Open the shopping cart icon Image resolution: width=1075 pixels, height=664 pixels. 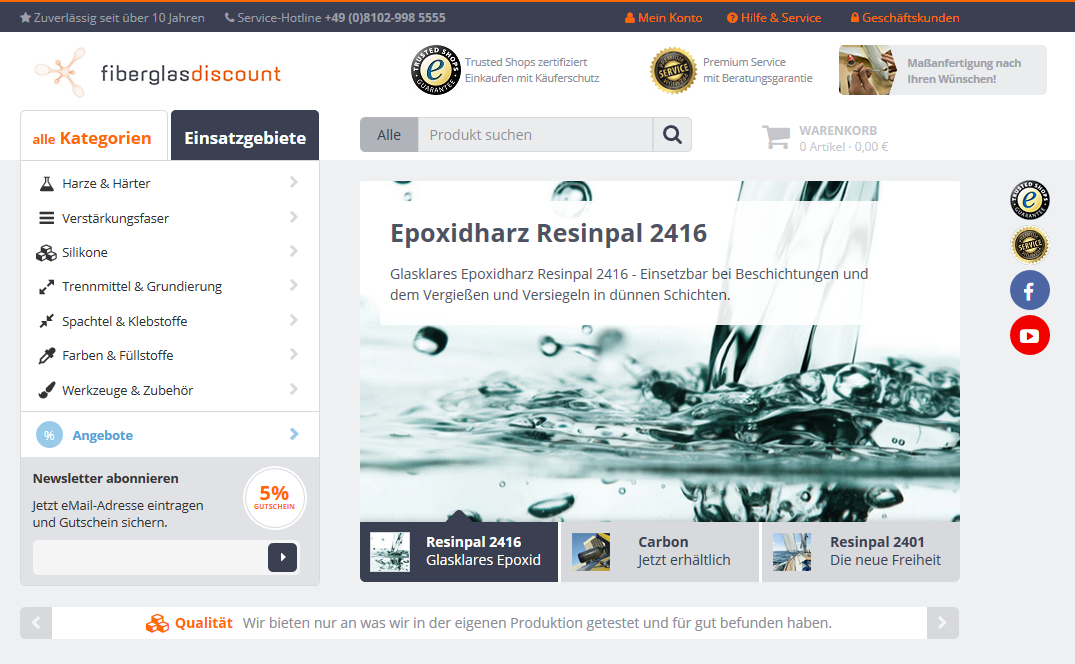[x=776, y=137]
